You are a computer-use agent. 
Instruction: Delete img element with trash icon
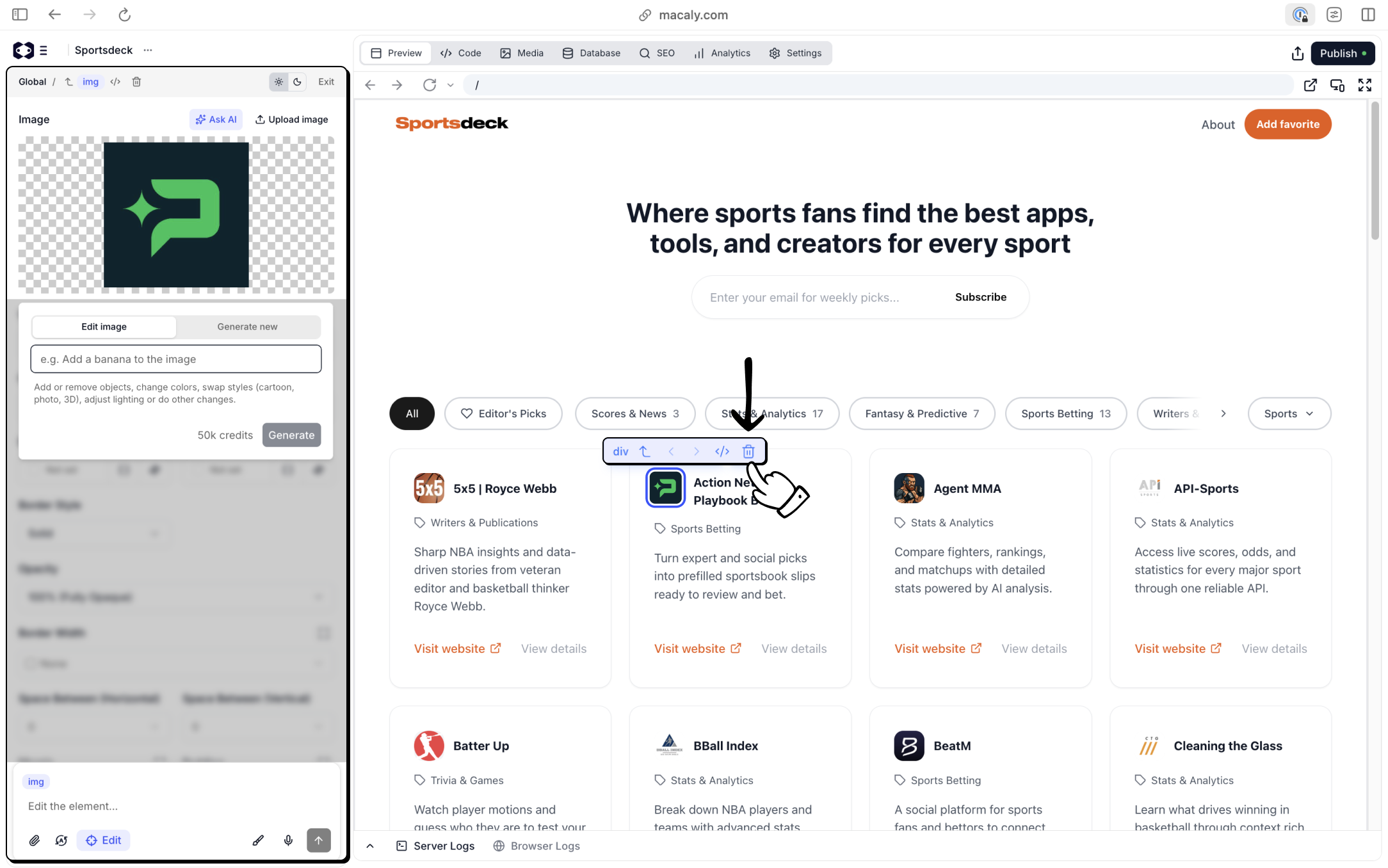[136, 82]
